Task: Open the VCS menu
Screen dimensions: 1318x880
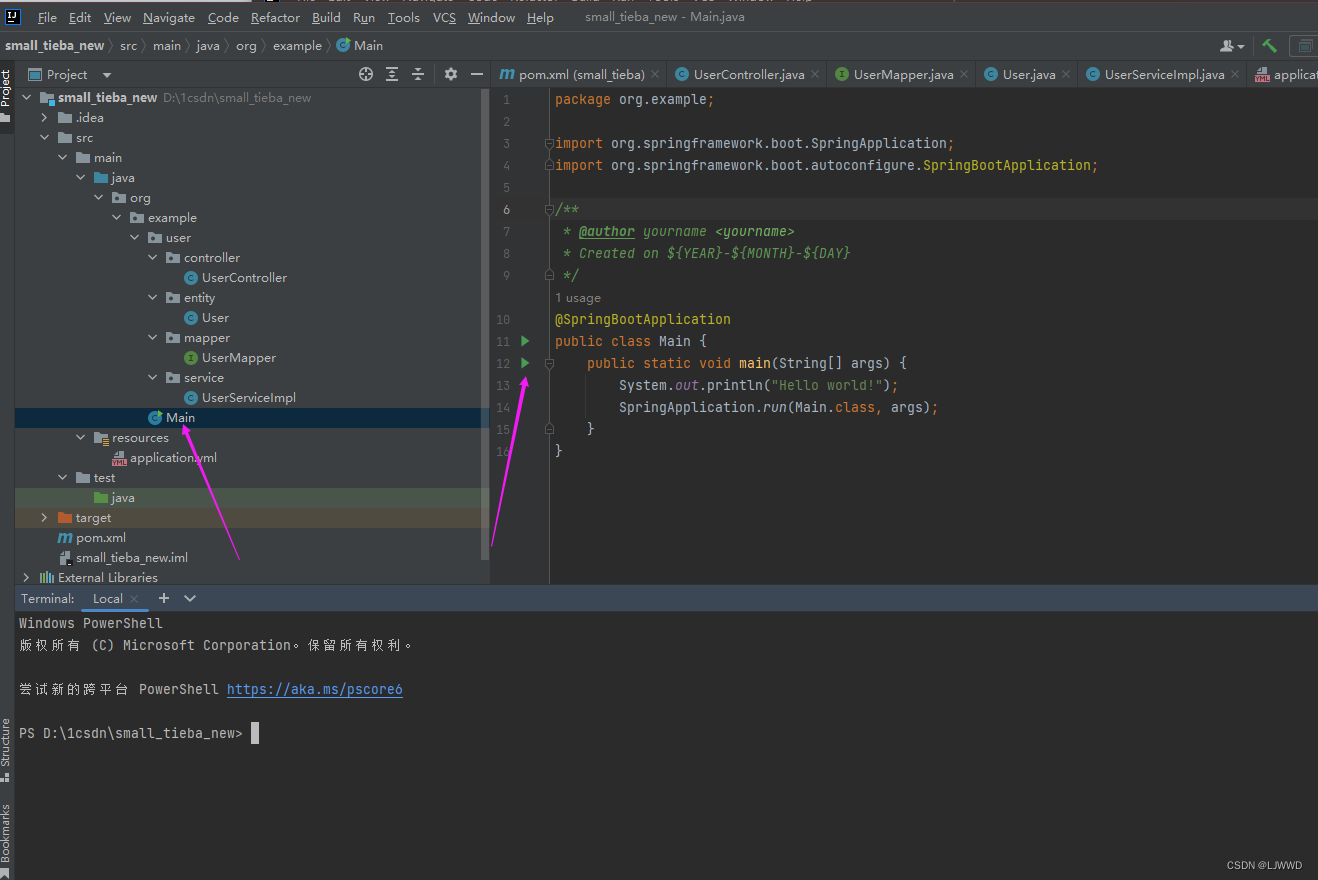Action: click(444, 18)
